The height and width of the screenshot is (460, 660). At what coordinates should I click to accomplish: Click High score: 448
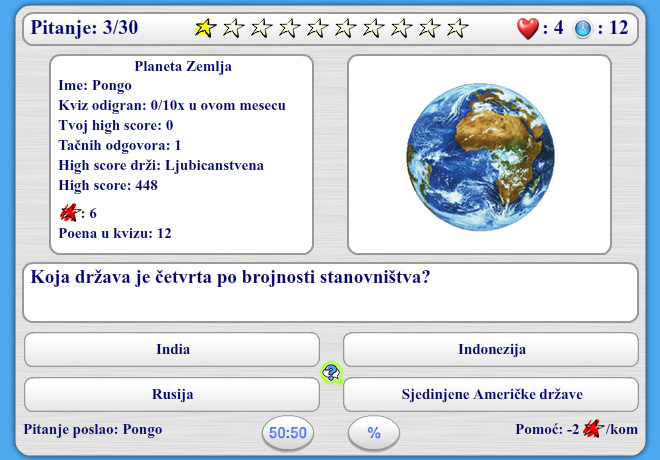(x=108, y=185)
